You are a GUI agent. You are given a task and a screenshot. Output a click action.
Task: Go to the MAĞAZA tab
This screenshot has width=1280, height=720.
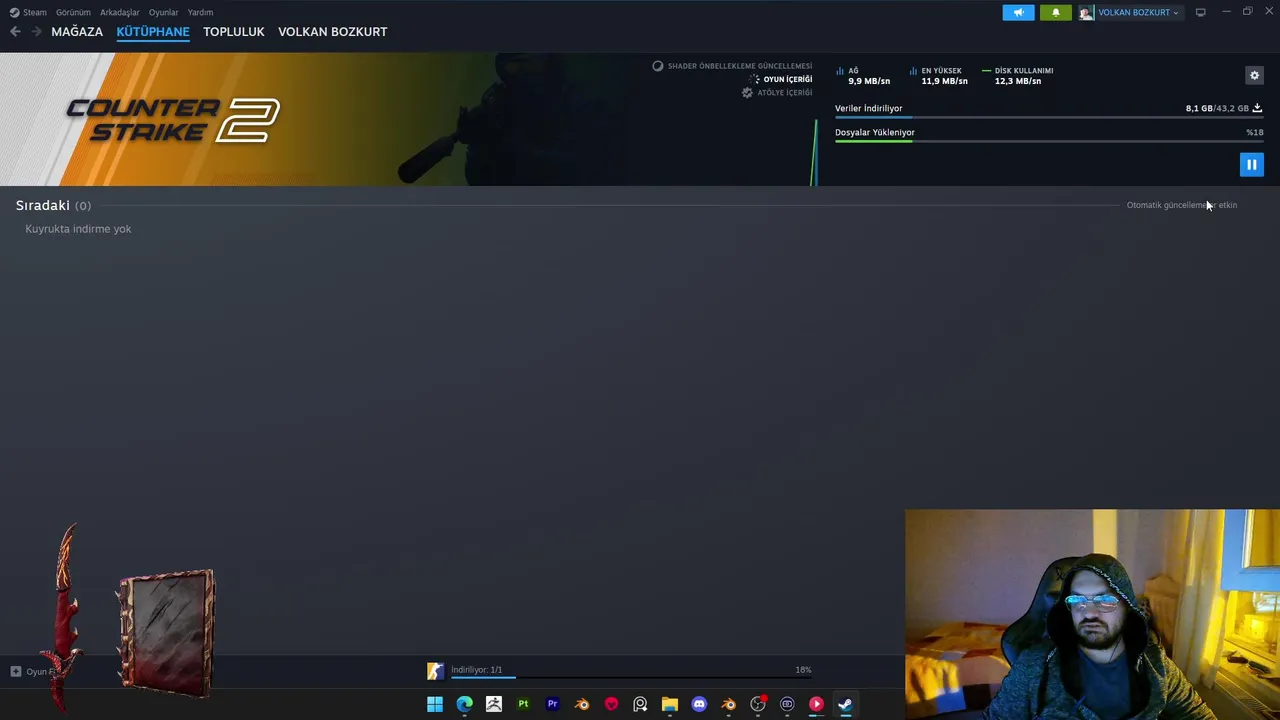click(77, 32)
